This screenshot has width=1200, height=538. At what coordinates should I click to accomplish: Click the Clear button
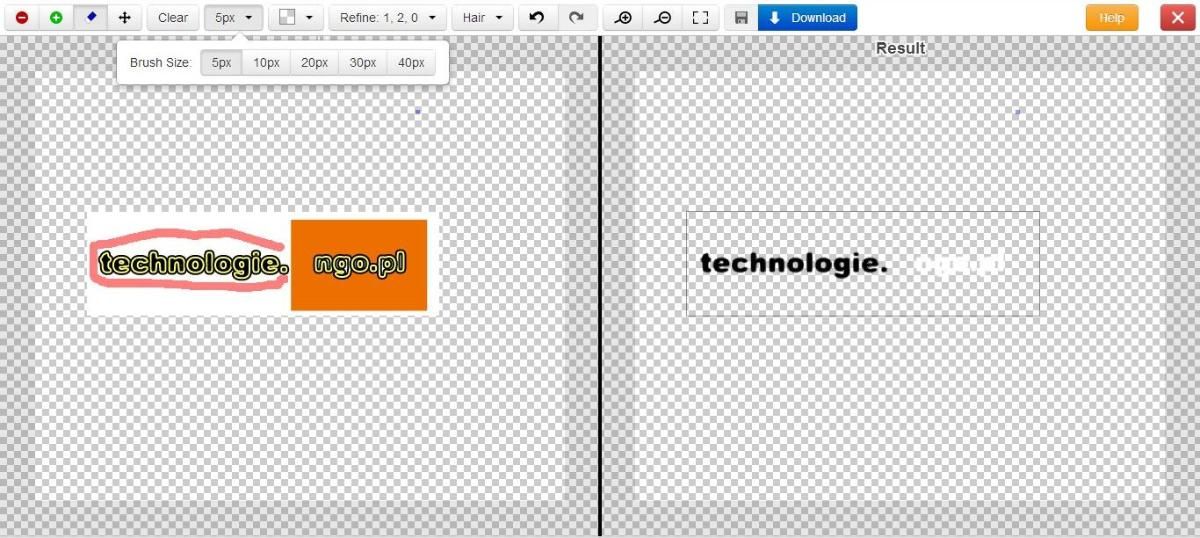(x=173, y=18)
